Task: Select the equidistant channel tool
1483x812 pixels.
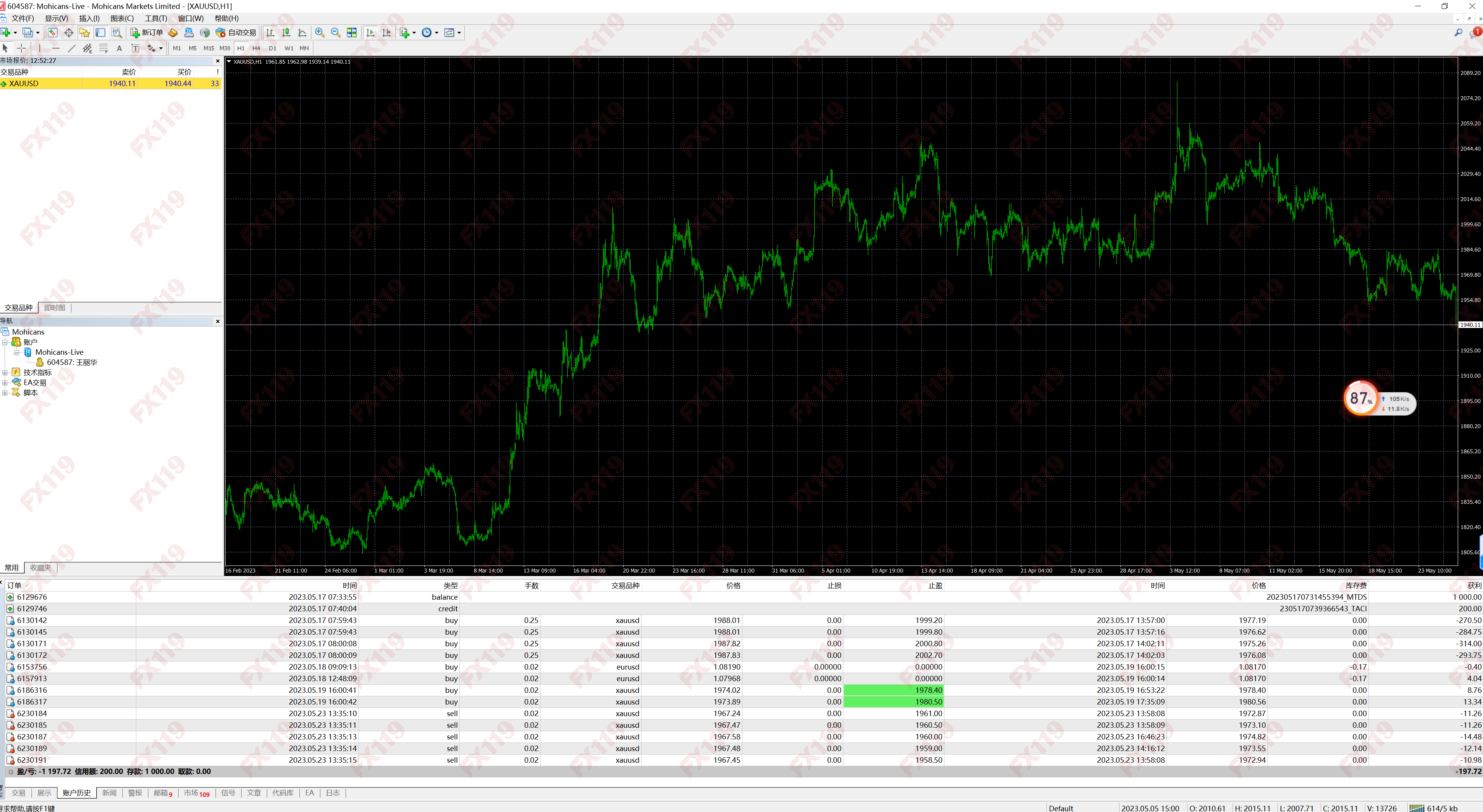Action: pyautogui.click(x=87, y=49)
